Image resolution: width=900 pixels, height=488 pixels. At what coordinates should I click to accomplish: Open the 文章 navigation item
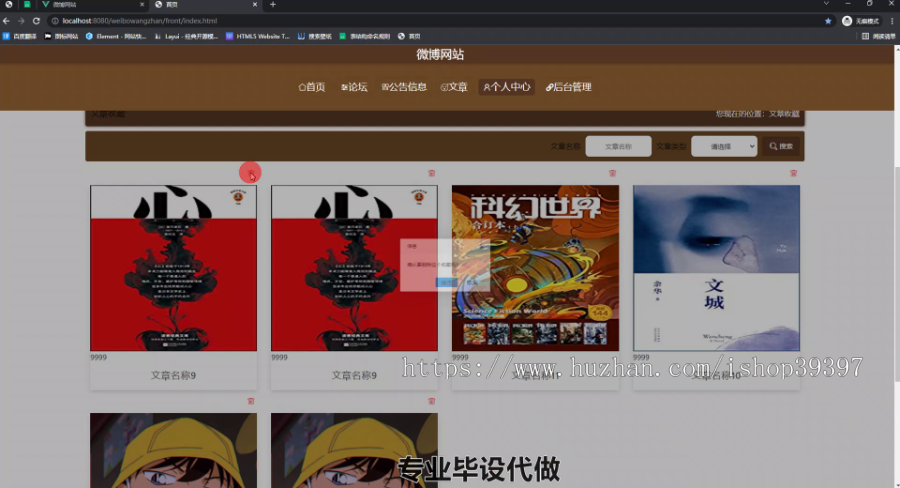point(453,87)
